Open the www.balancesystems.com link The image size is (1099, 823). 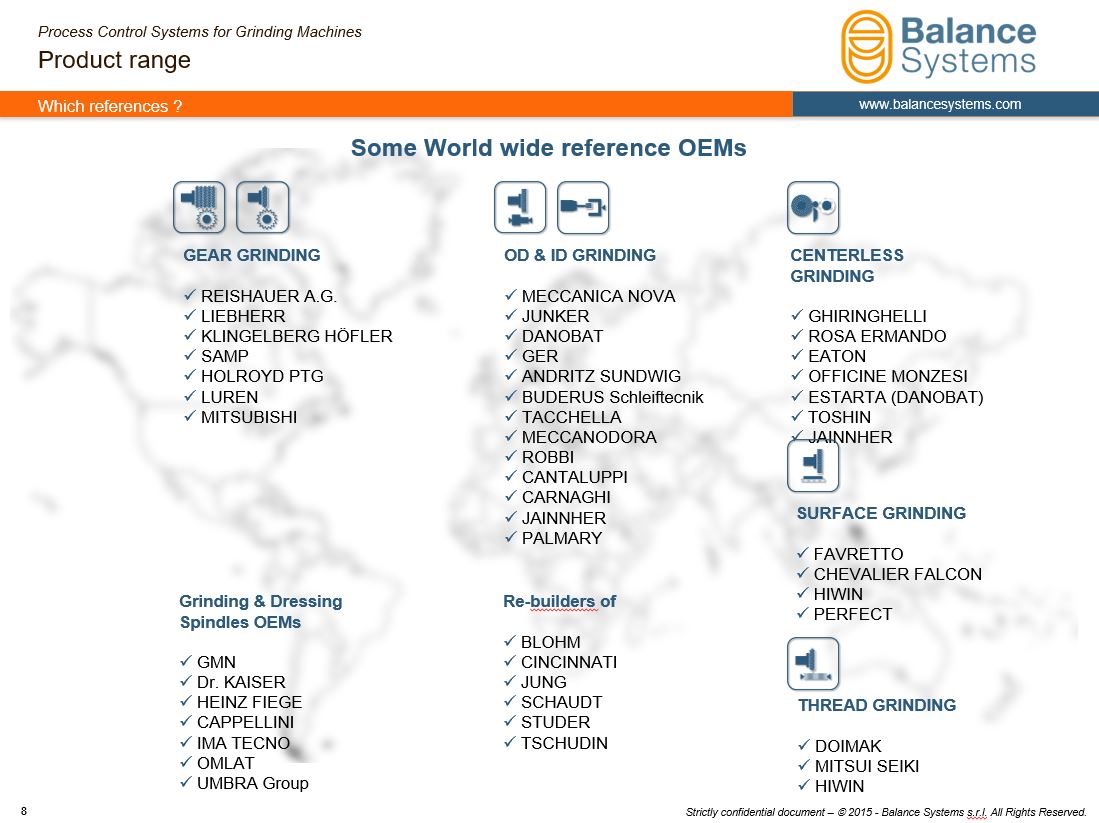click(940, 104)
